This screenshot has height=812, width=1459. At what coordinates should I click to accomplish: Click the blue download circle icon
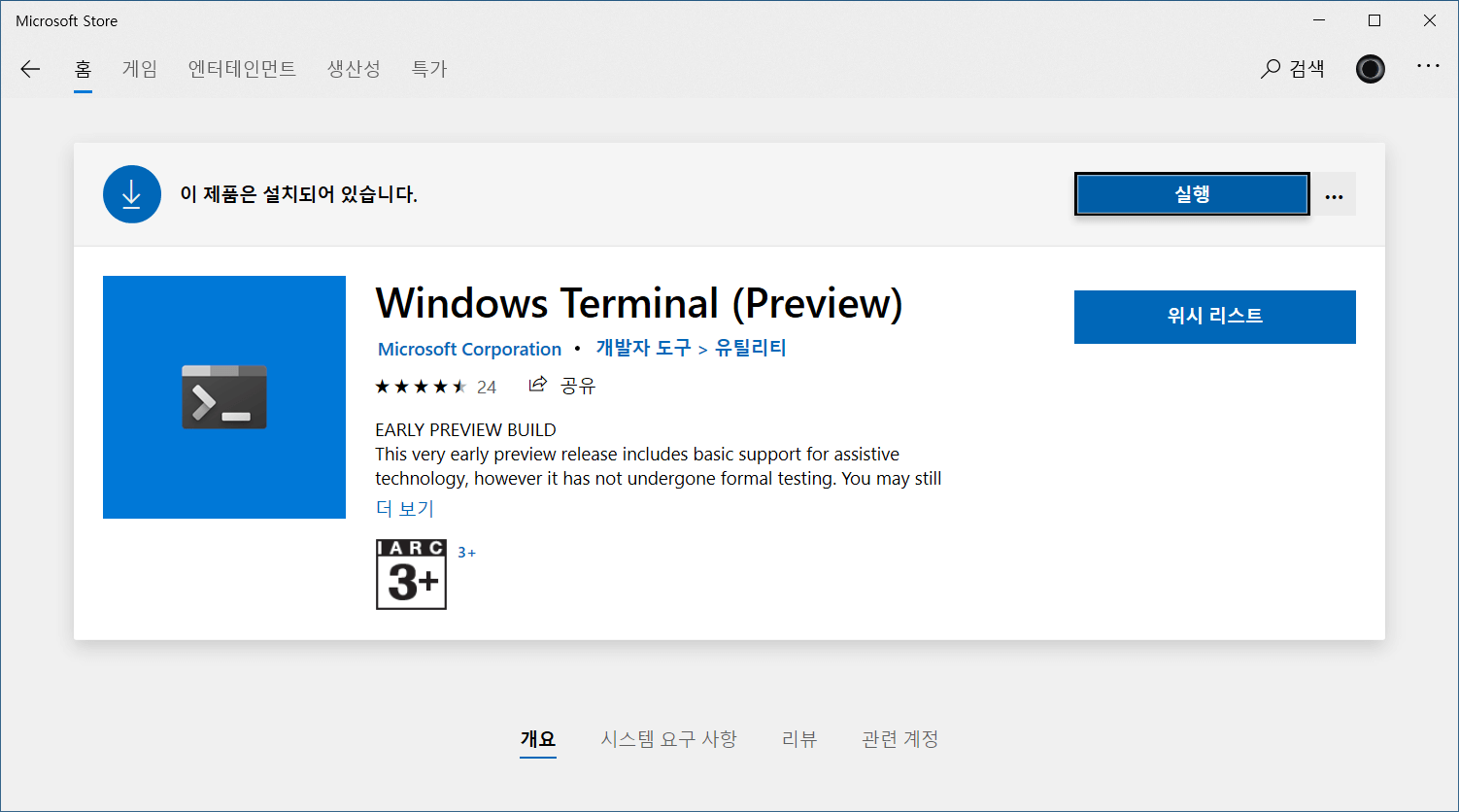(x=131, y=194)
